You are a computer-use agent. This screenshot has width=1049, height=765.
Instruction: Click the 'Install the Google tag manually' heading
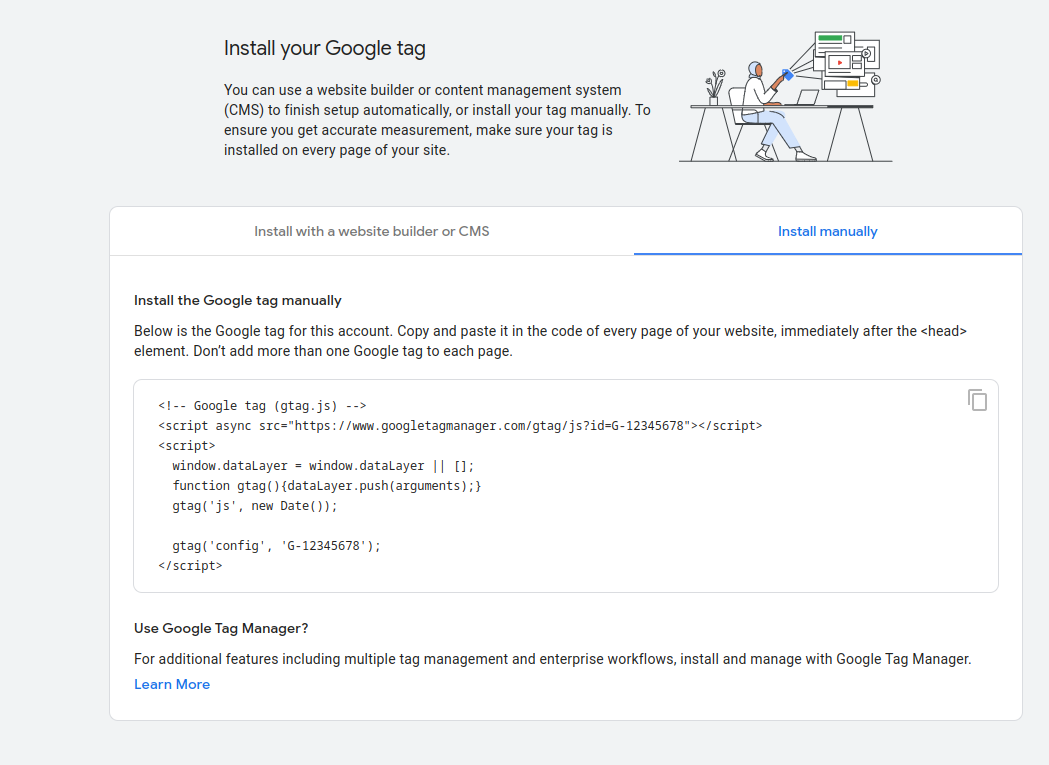(237, 300)
